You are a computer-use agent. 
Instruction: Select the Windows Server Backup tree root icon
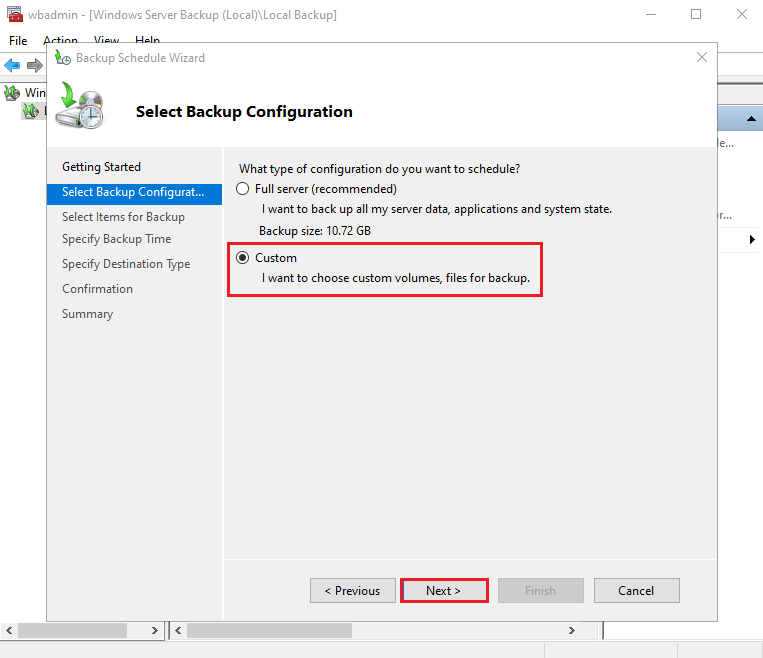tap(12, 92)
